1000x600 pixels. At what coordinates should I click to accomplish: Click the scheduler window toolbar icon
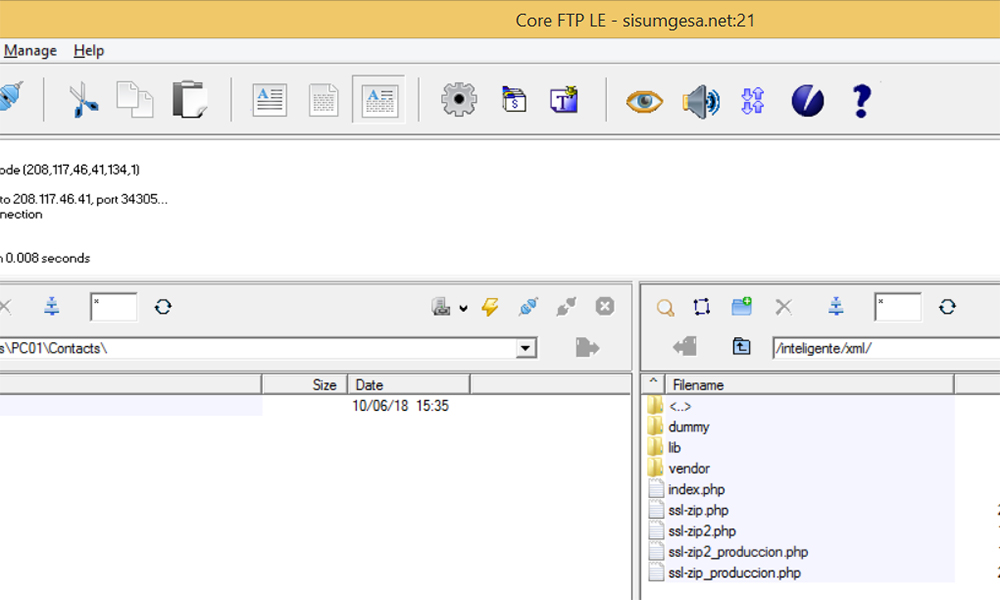pos(514,99)
